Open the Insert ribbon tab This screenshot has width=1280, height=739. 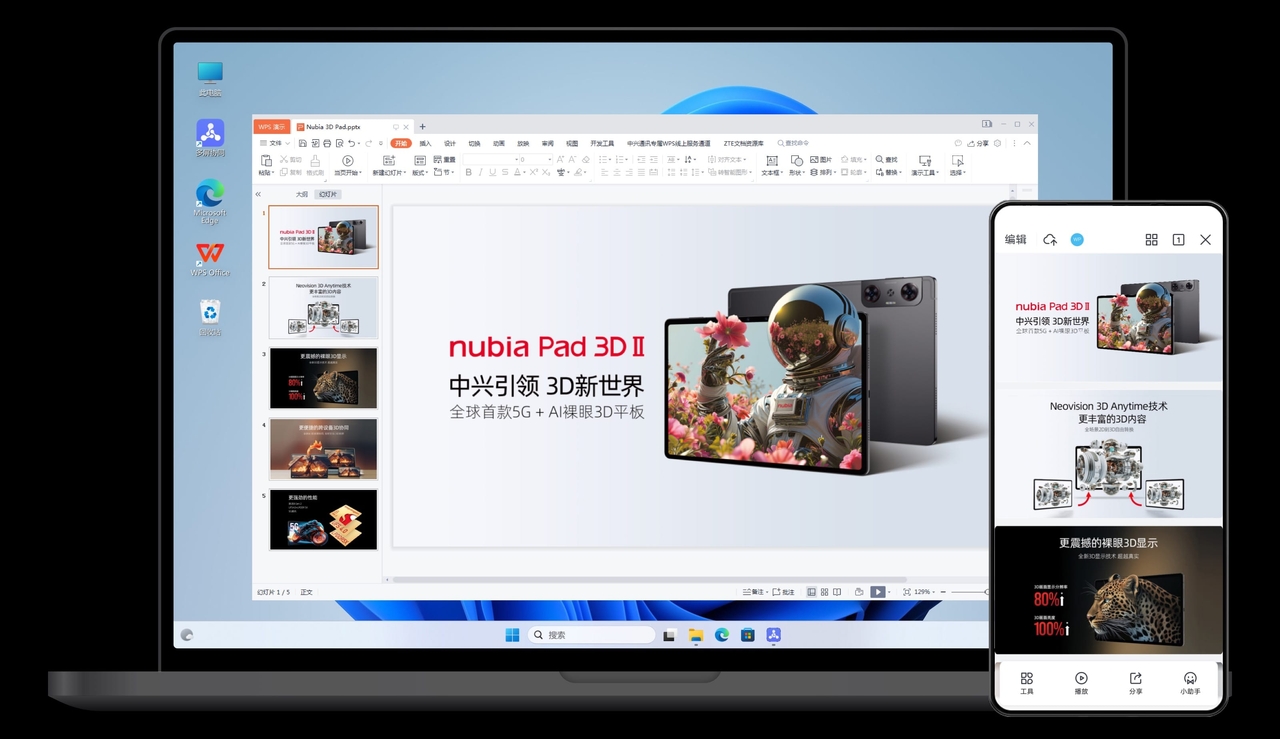tap(425, 143)
